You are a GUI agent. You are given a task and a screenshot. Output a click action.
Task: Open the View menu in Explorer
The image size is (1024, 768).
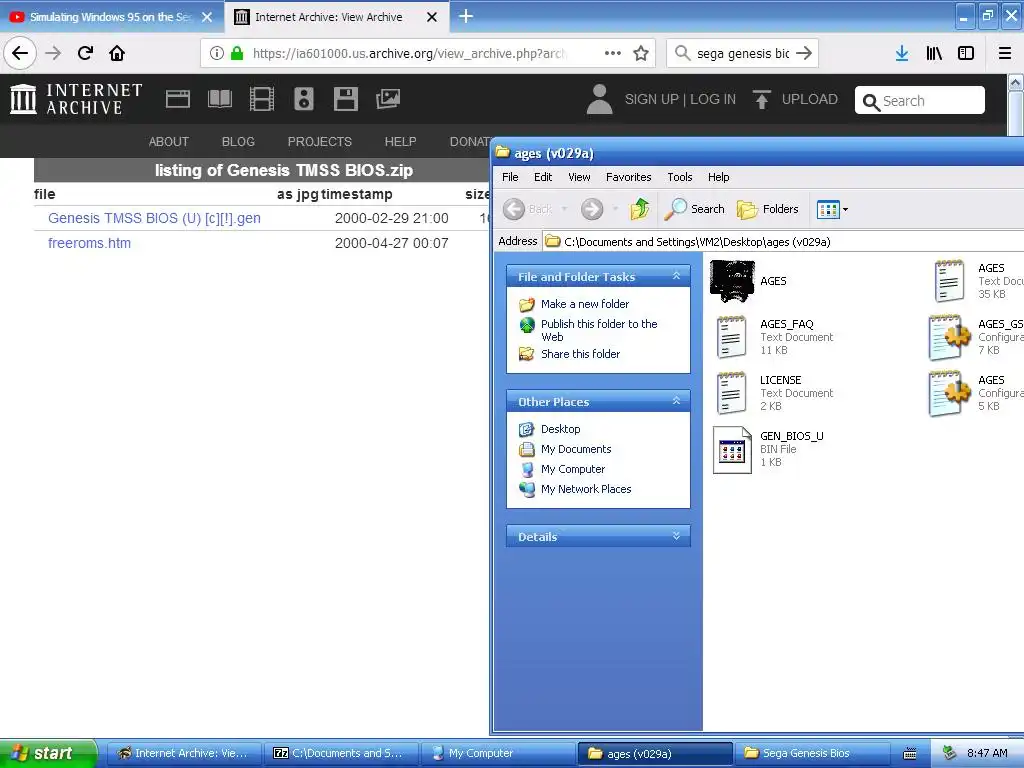click(579, 177)
